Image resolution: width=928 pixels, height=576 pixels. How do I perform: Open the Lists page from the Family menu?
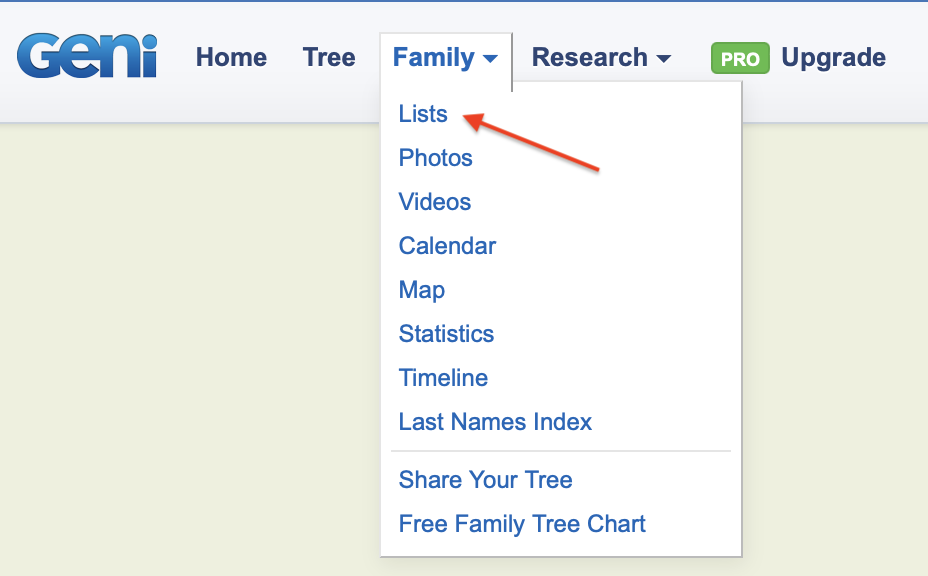(422, 114)
